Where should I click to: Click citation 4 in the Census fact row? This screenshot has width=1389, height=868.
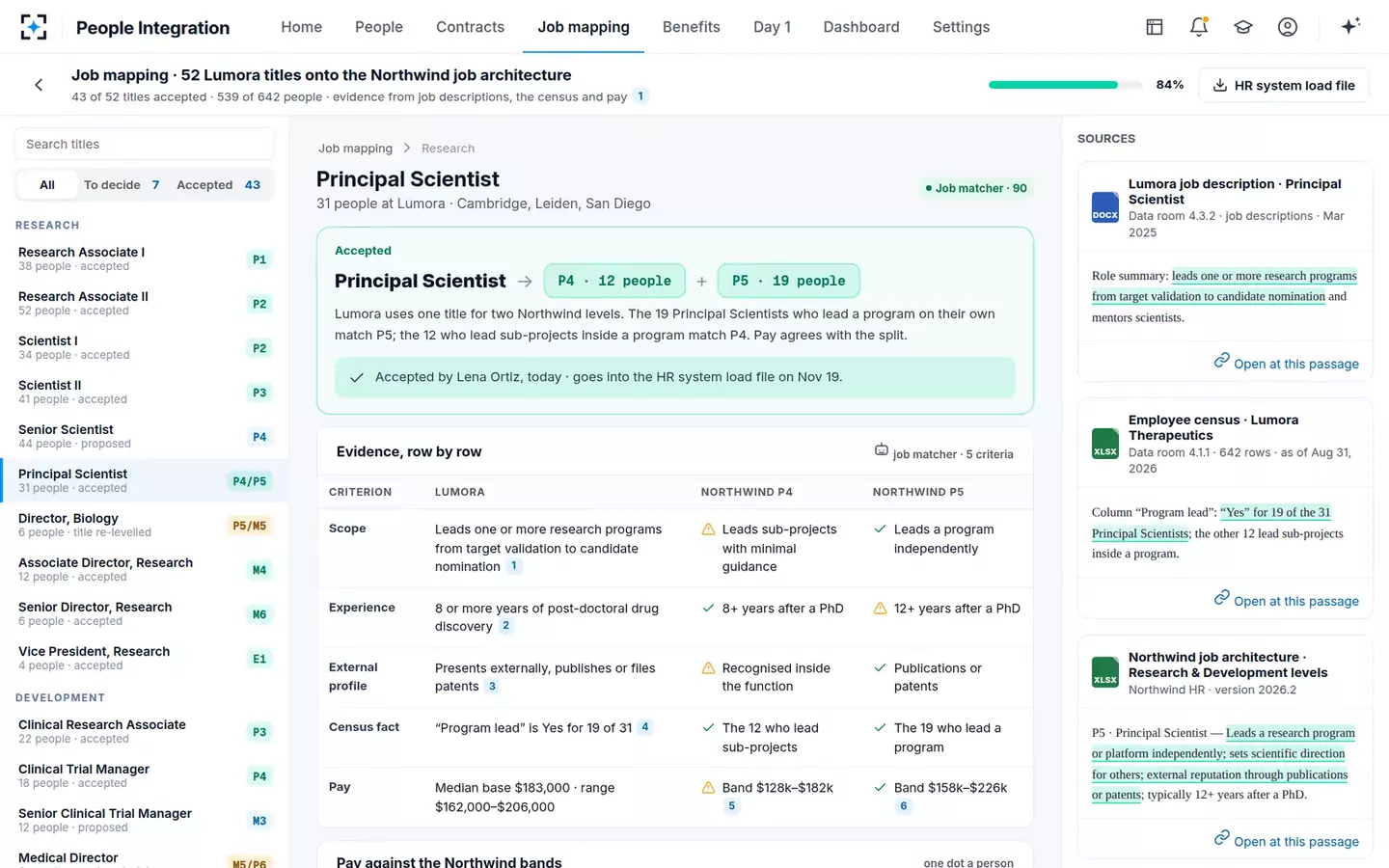[645, 727]
